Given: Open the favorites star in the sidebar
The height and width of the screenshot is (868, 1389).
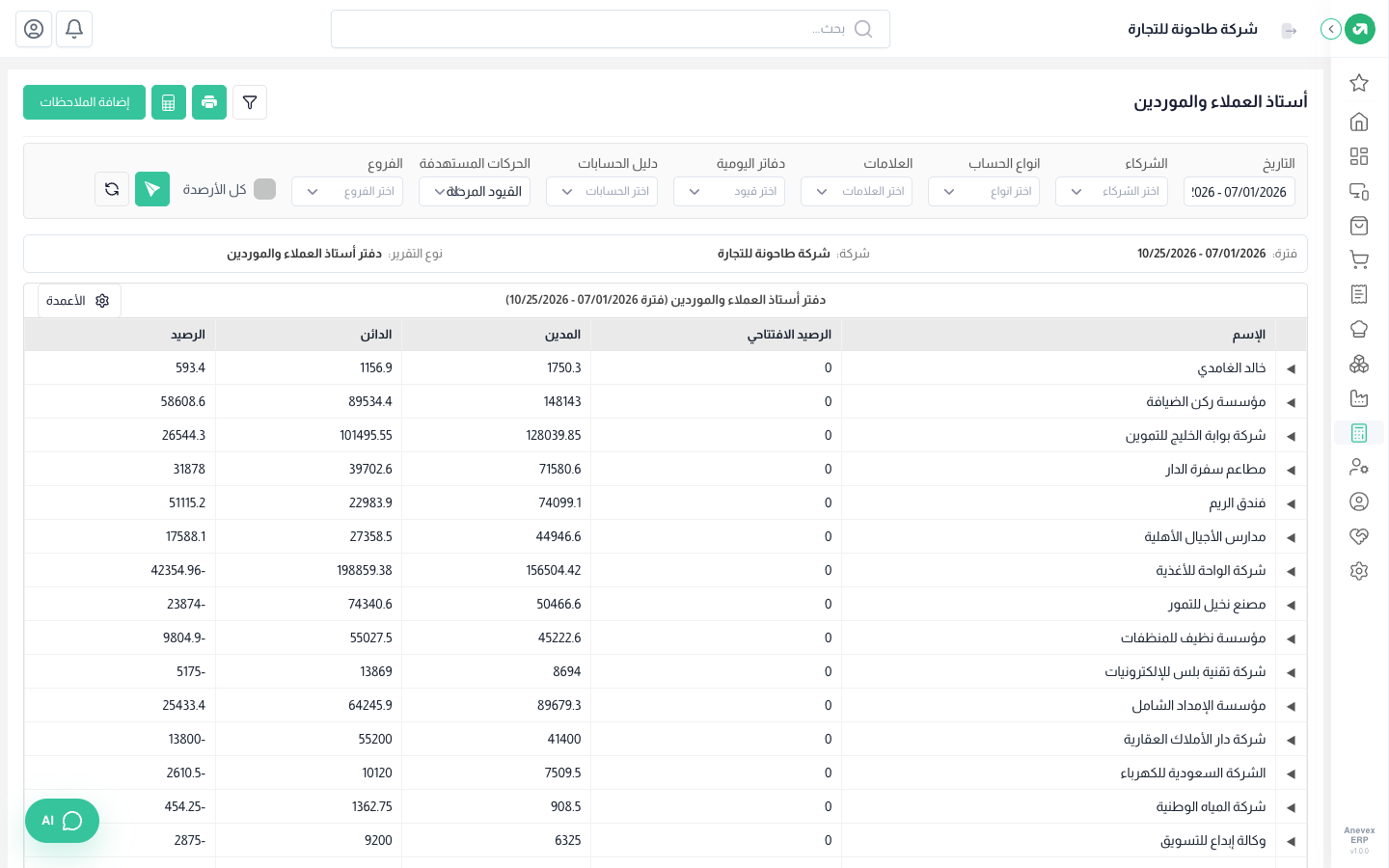Looking at the screenshot, I should coord(1359,83).
